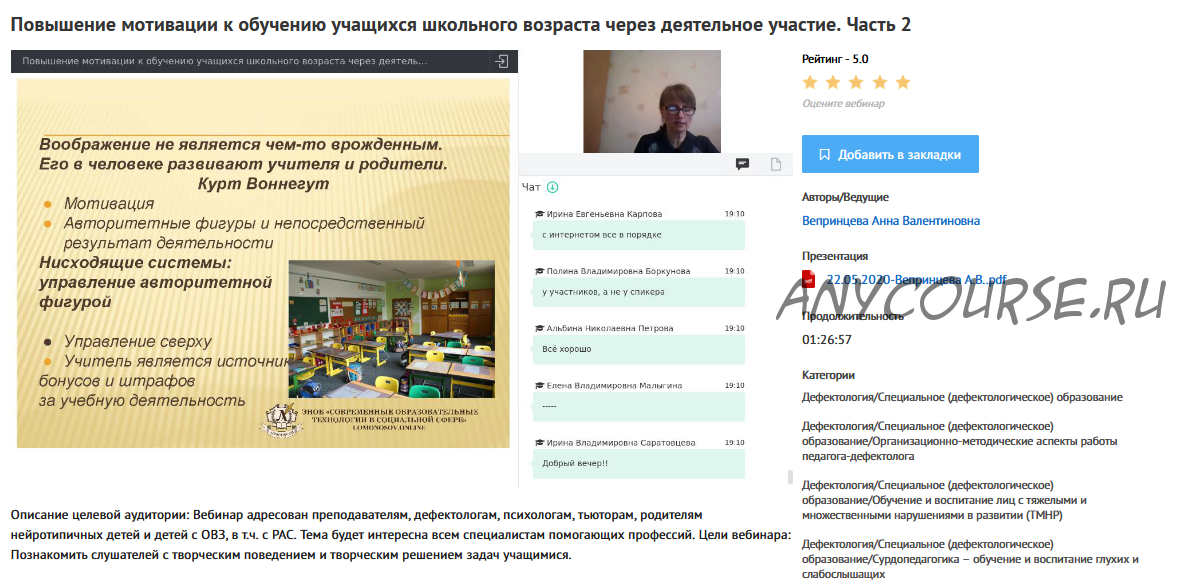
Task: Open author link Вепринцева Анна Валентиновна
Action: point(890,221)
